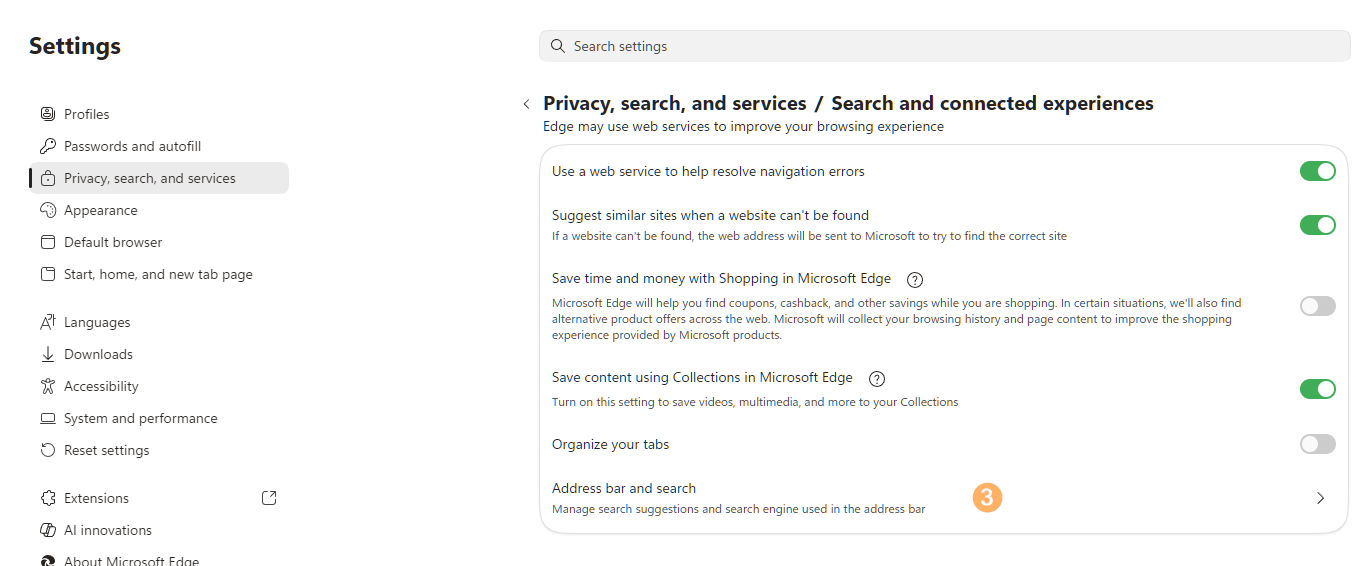Click the Extensions puzzle icon

[x=47, y=498]
